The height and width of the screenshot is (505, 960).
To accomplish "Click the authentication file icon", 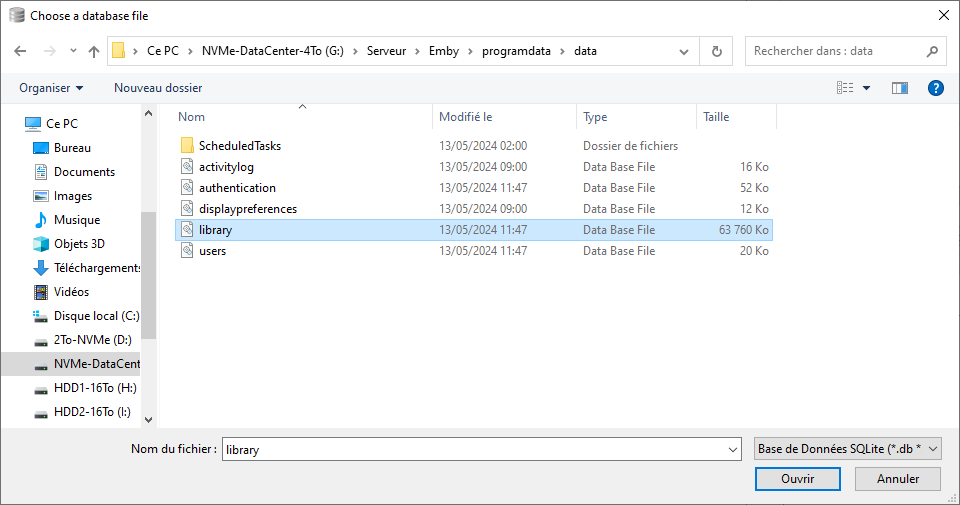I will [x=187, y=187].
